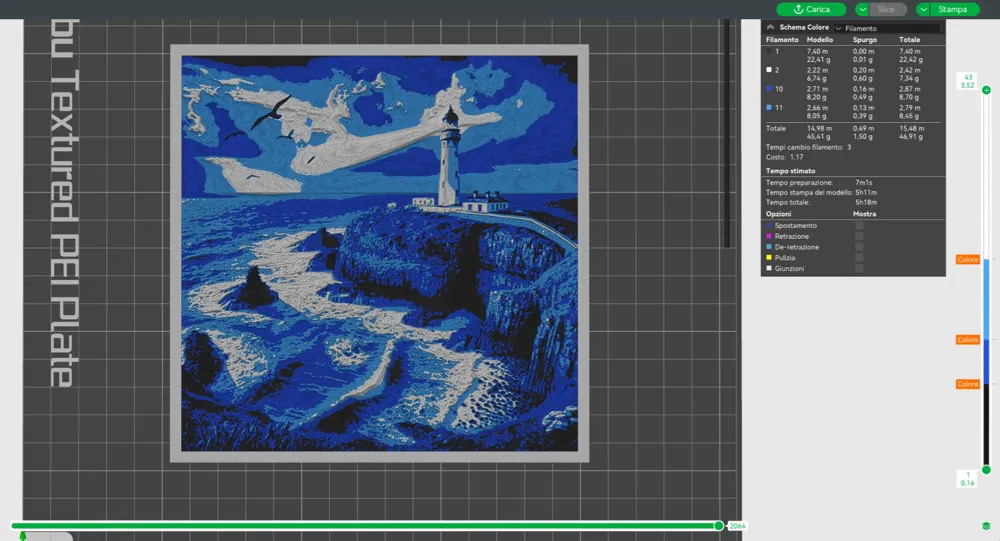
Task: Click the white Giunzioni legend icon
Action: [x=769, y=268]
